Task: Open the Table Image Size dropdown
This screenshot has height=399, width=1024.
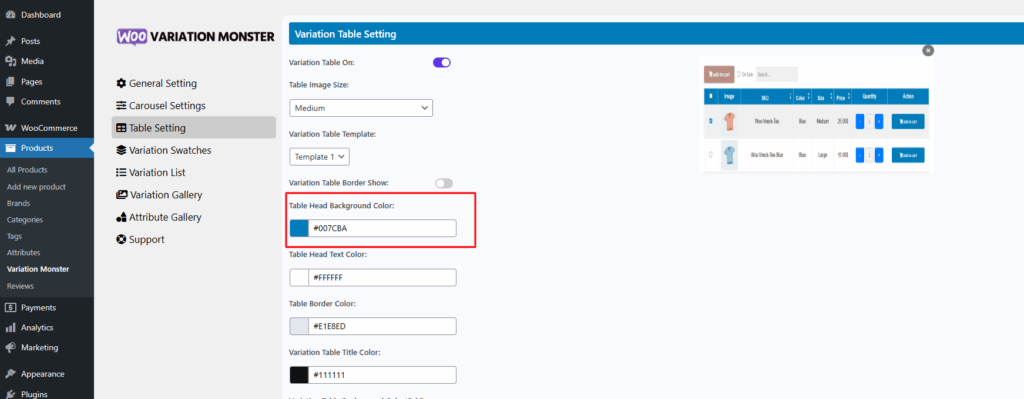Action: coord(361,108)
